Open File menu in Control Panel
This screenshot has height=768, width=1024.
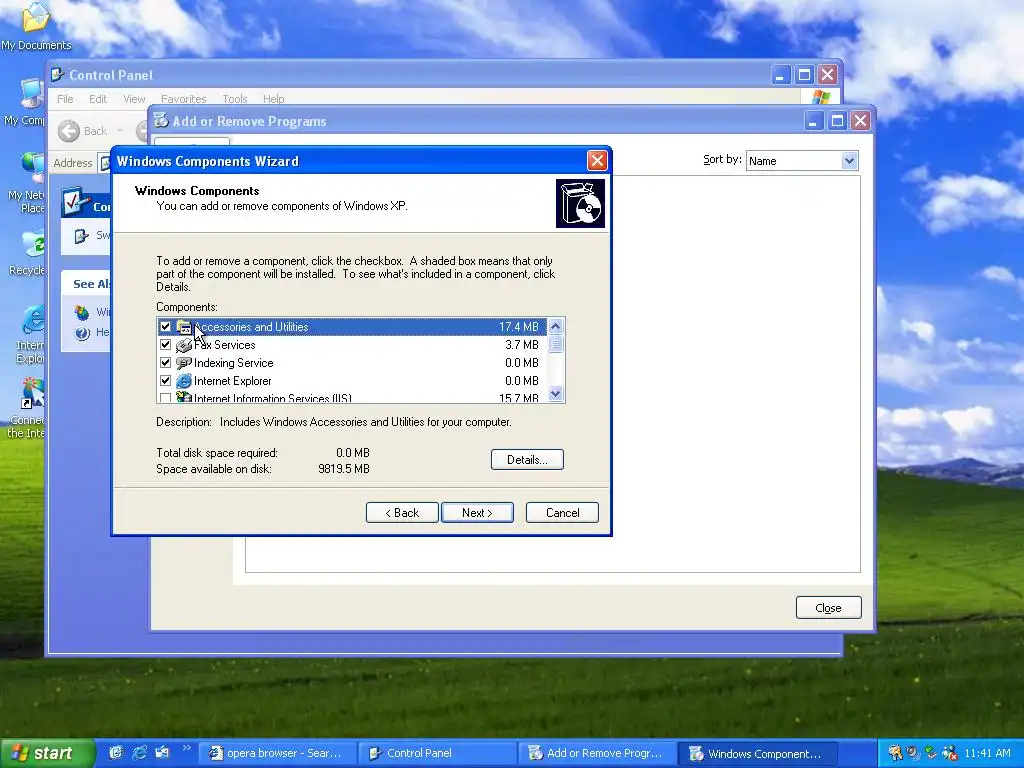65,99
